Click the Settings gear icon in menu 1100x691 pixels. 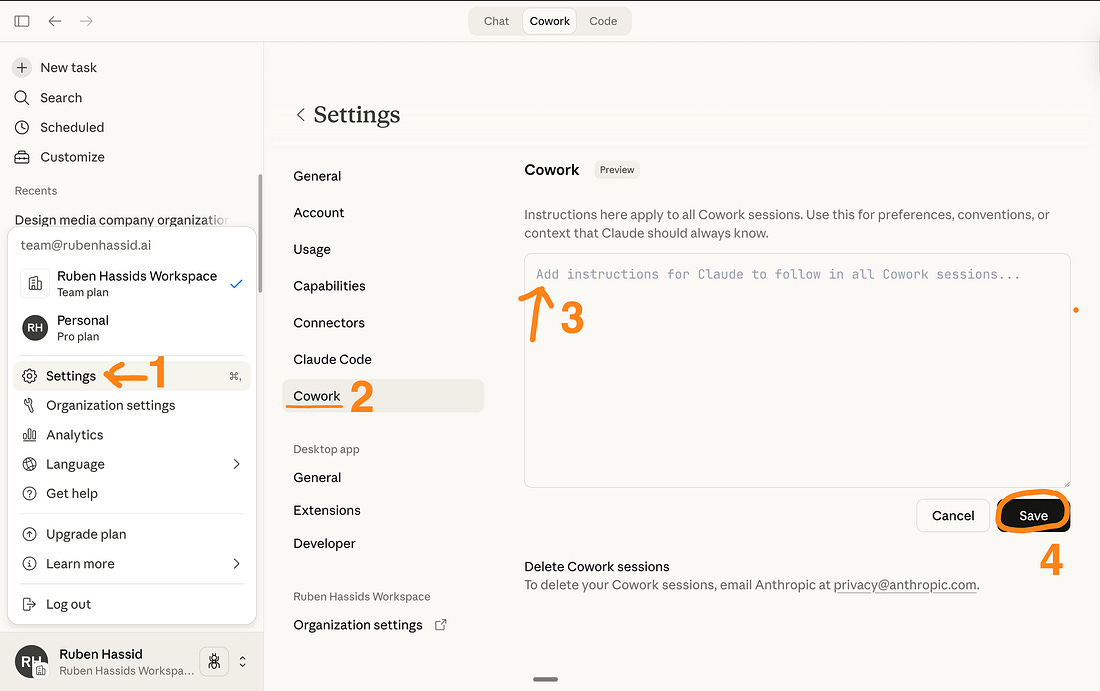pos(29,376)
